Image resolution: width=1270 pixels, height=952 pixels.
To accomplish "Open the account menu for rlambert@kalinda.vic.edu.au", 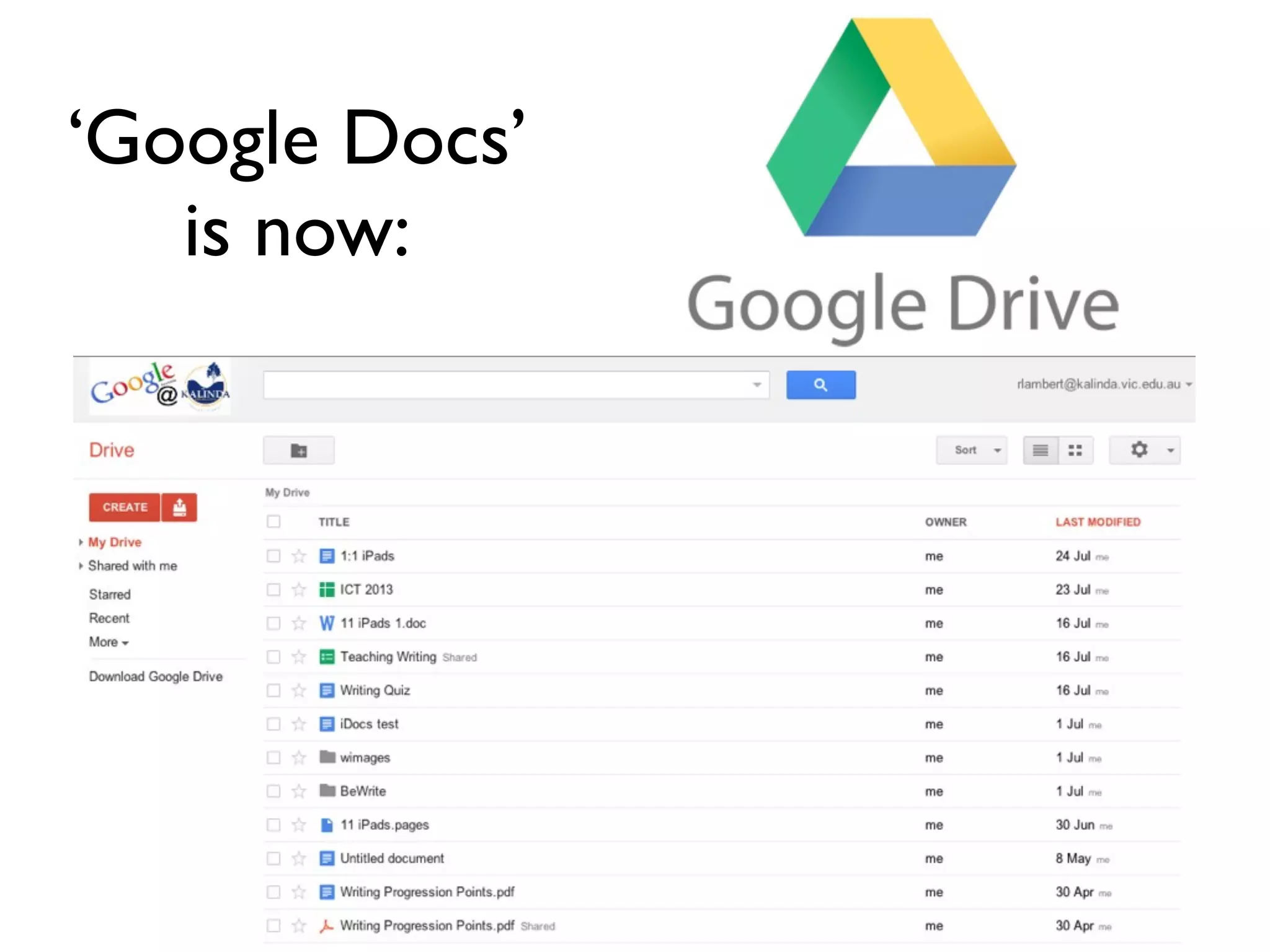I will (1104, 384).
